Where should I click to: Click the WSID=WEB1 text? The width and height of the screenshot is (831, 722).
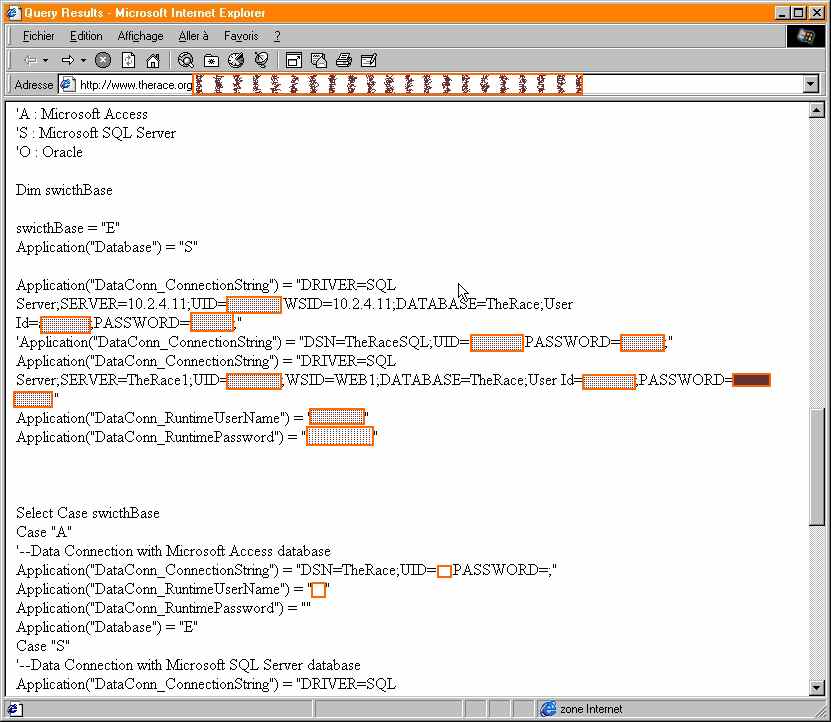pyautogui.click(x=331, y=381)
